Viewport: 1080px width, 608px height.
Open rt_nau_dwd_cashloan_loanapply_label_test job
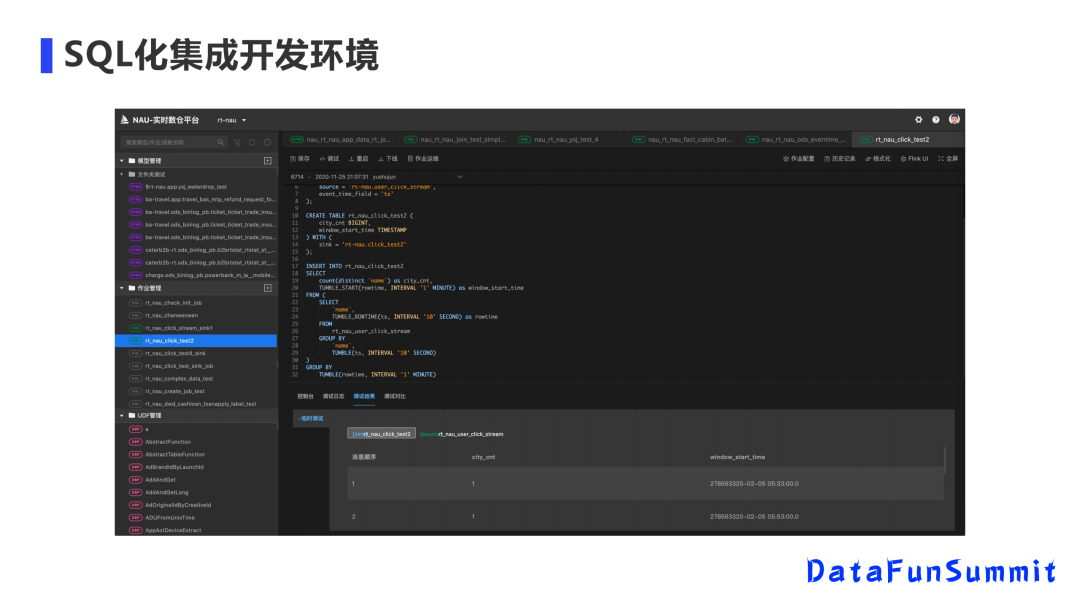200,403
